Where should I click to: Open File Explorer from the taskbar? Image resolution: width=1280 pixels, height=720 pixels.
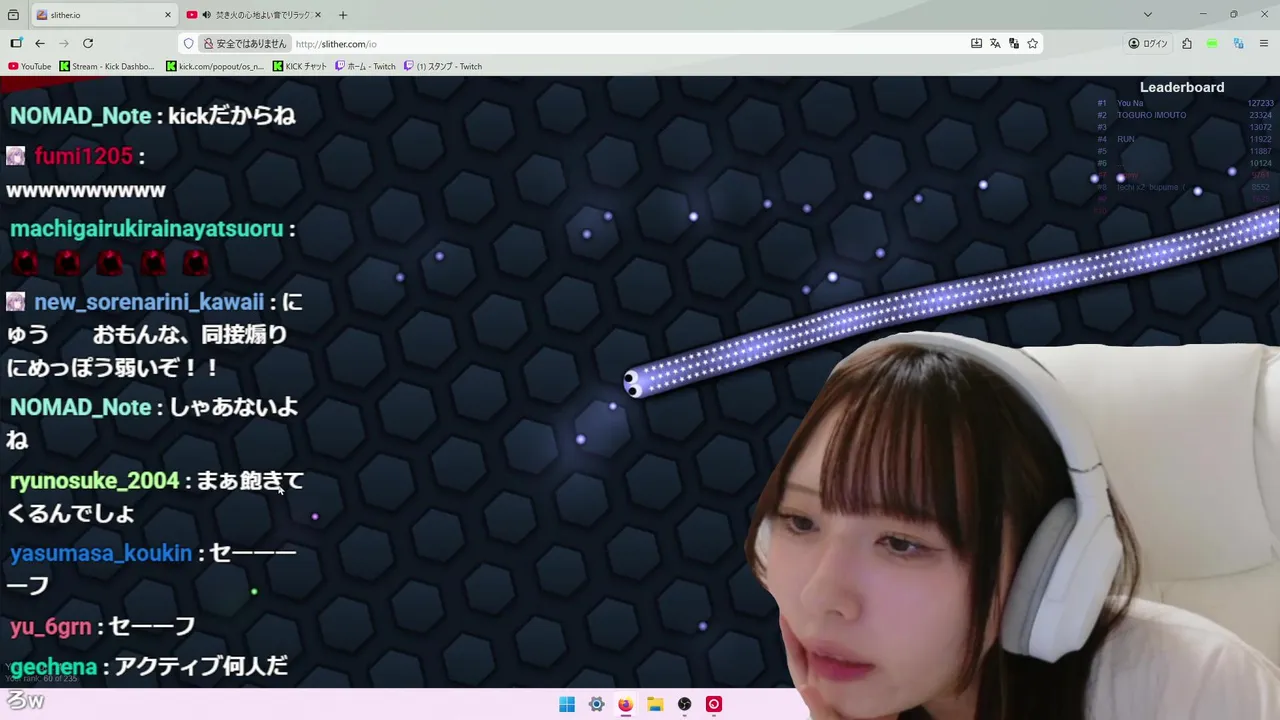tap(655, 704)
